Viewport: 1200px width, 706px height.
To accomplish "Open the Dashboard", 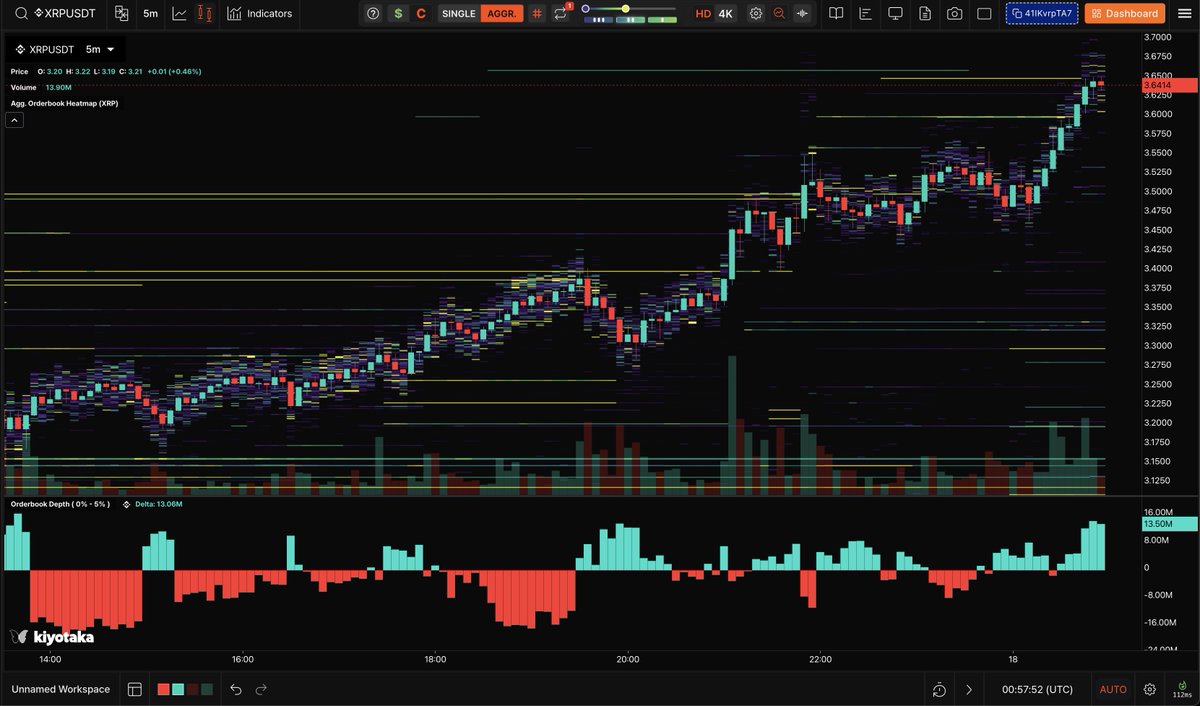I will pos(1125,14).
